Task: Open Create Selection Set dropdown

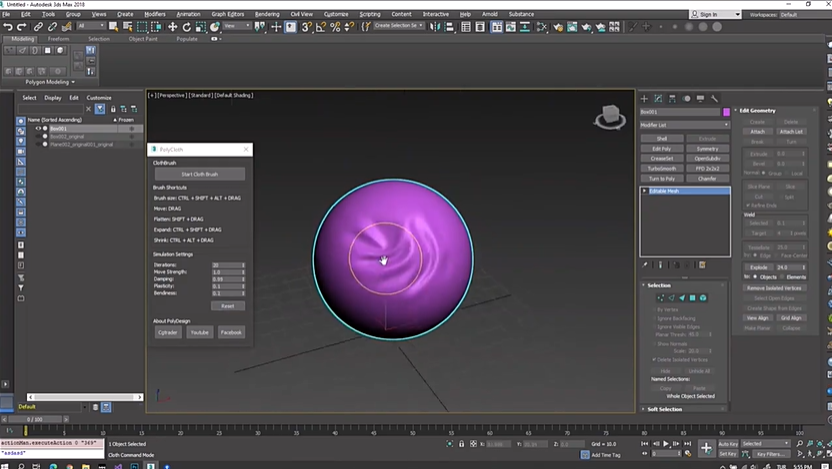Action: click(399, 25)
